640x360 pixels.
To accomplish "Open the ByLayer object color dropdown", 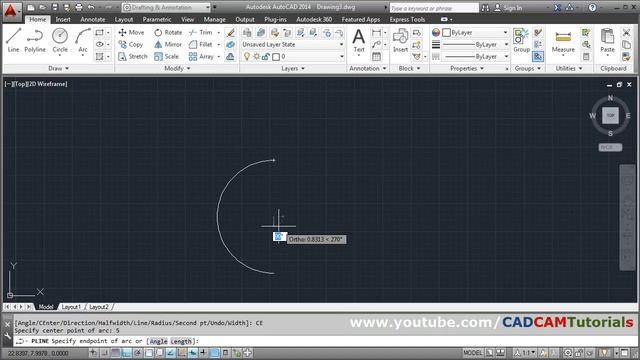I will click(476, 32).
